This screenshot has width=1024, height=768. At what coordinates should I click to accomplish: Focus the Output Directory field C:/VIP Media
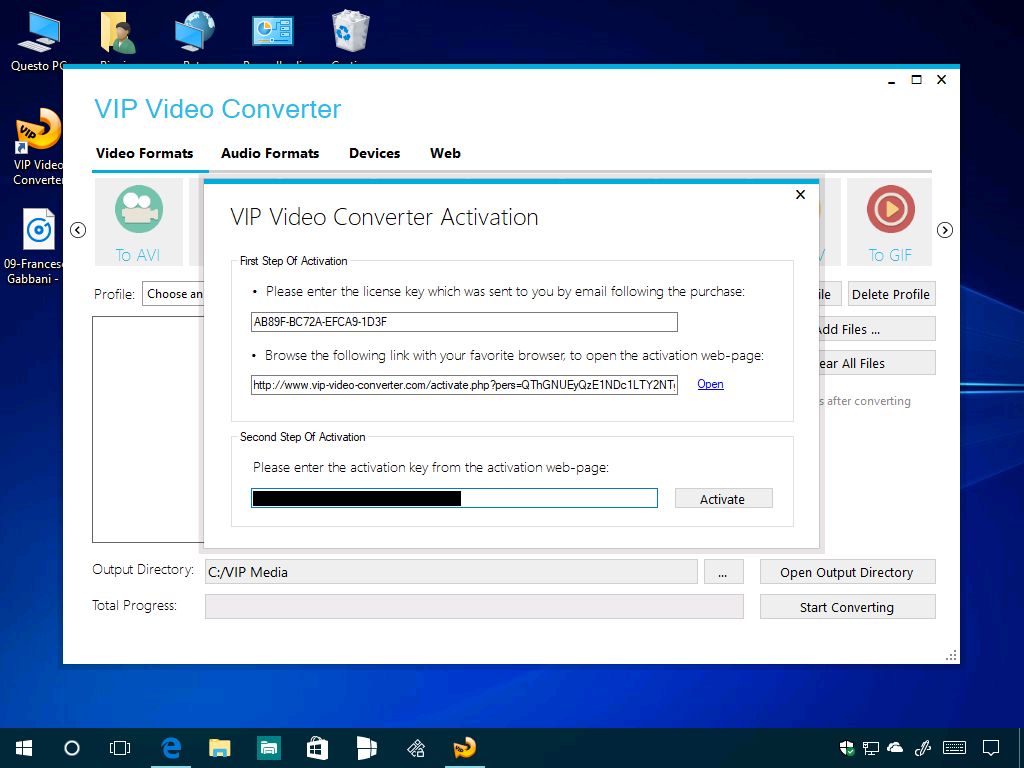[451, 572]
